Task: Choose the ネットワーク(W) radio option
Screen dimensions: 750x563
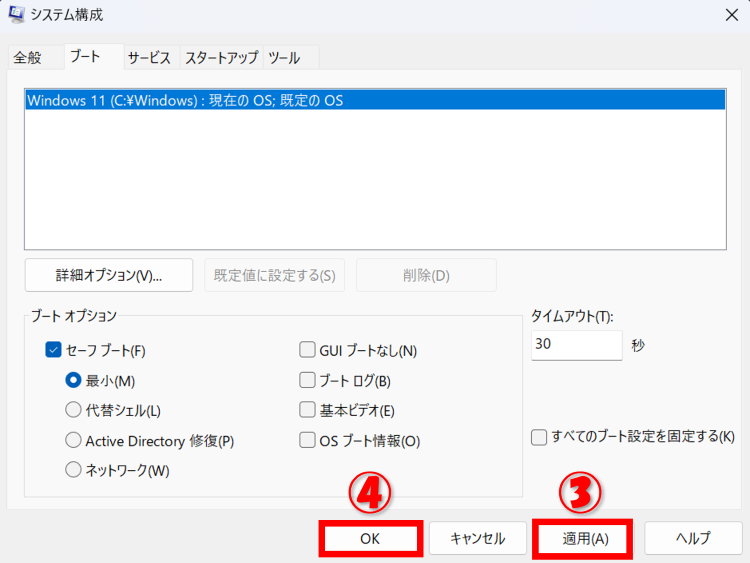Action: (x=73, y=470)
